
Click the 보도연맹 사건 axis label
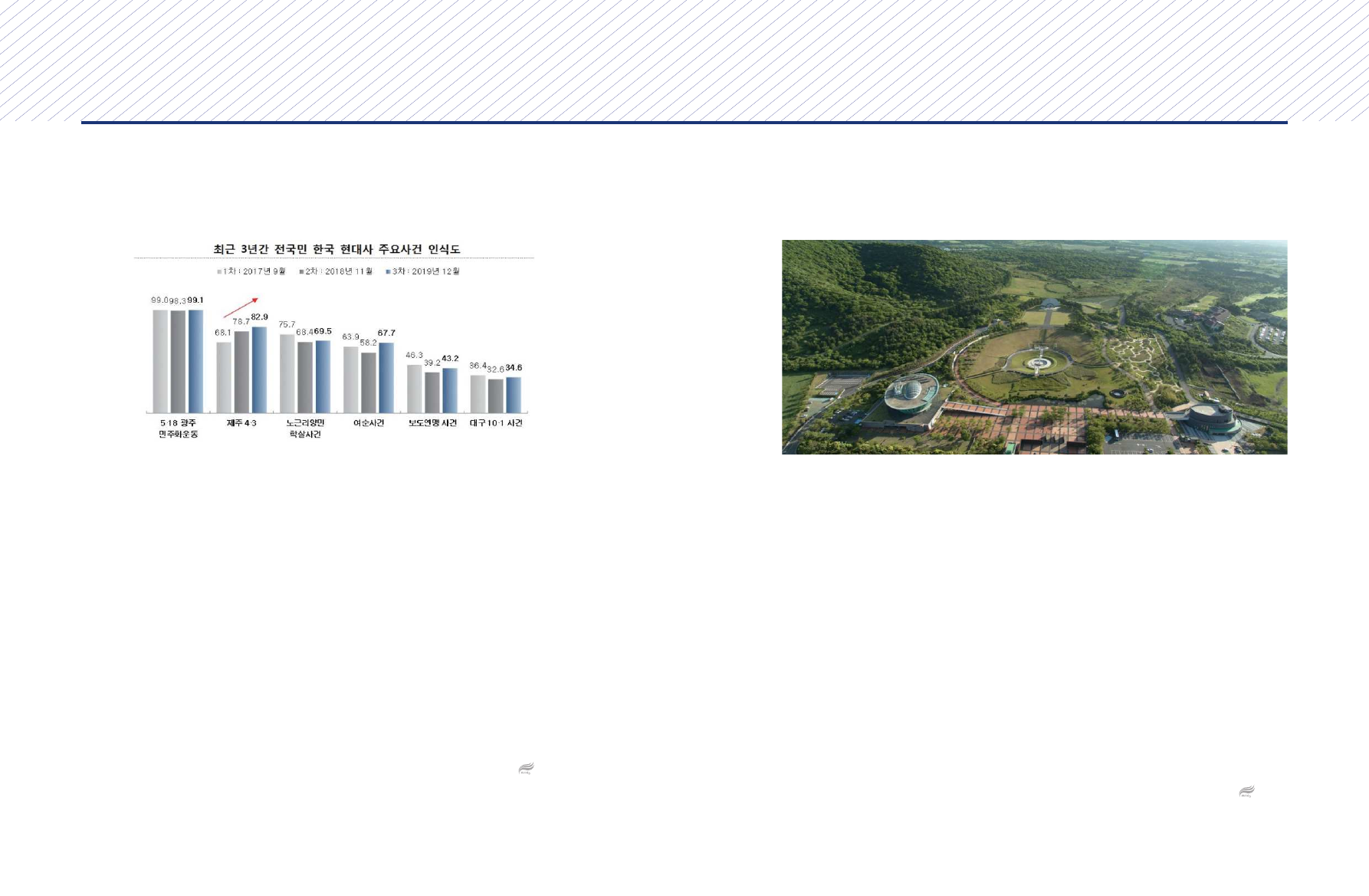tap(432, 423)
